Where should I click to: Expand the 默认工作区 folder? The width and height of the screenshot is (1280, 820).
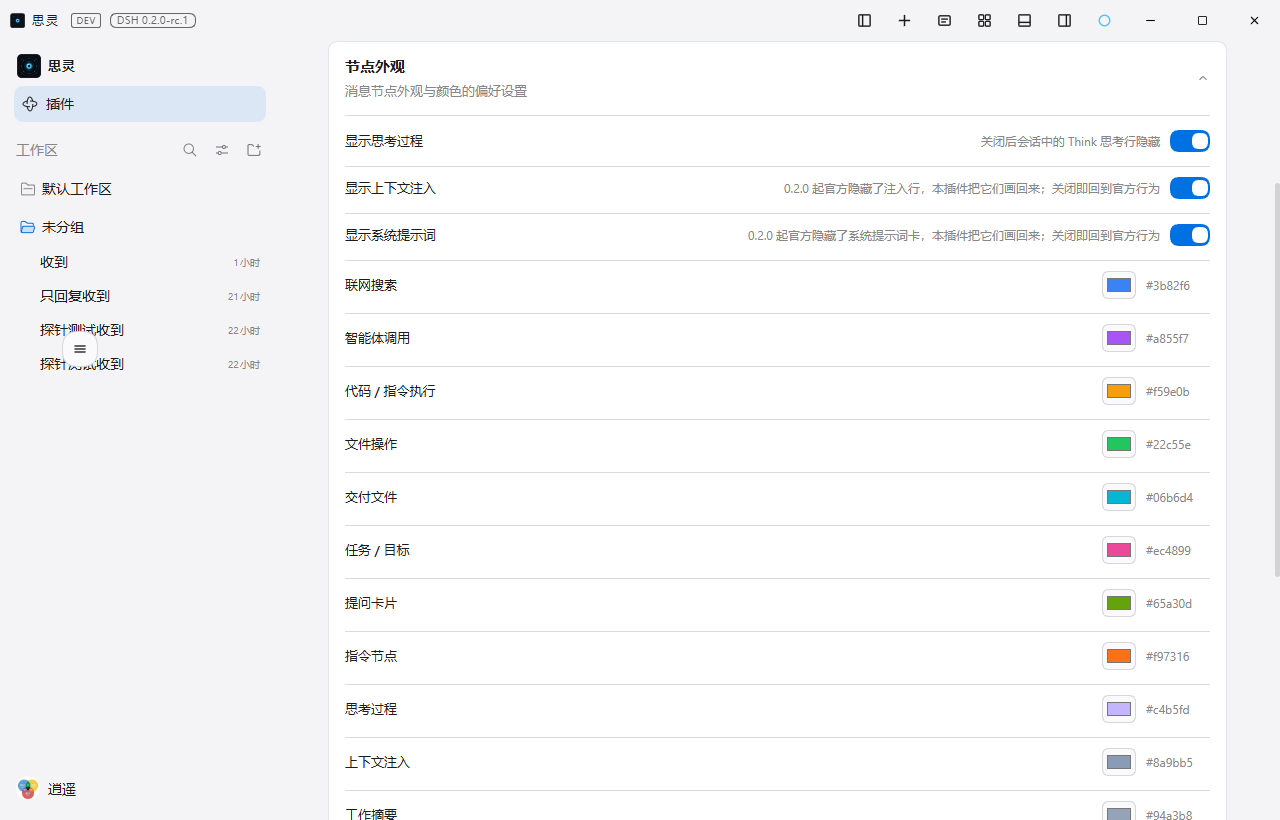coord(140,189)
